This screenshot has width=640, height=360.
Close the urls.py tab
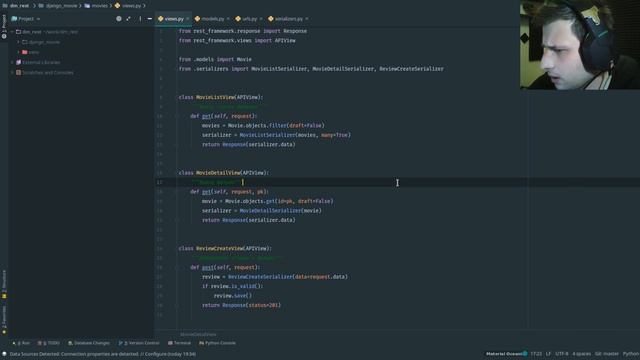click(261, 19)
